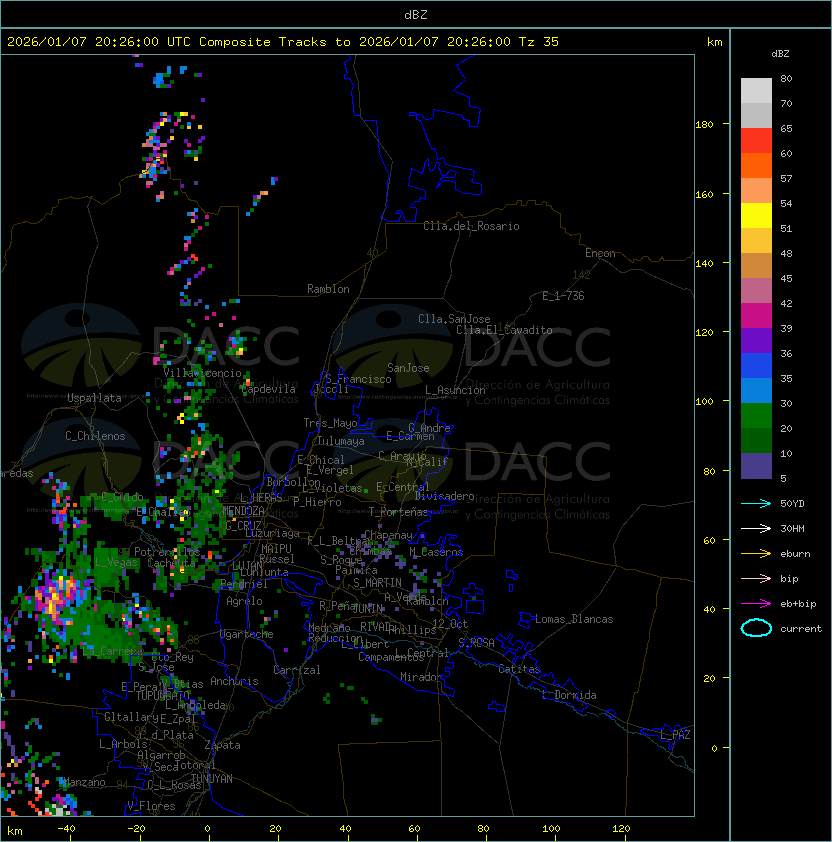The height and width of the screenshot is (842, 832).
Task: Click the 'Carrizal' map label
Action: [296, 670]
